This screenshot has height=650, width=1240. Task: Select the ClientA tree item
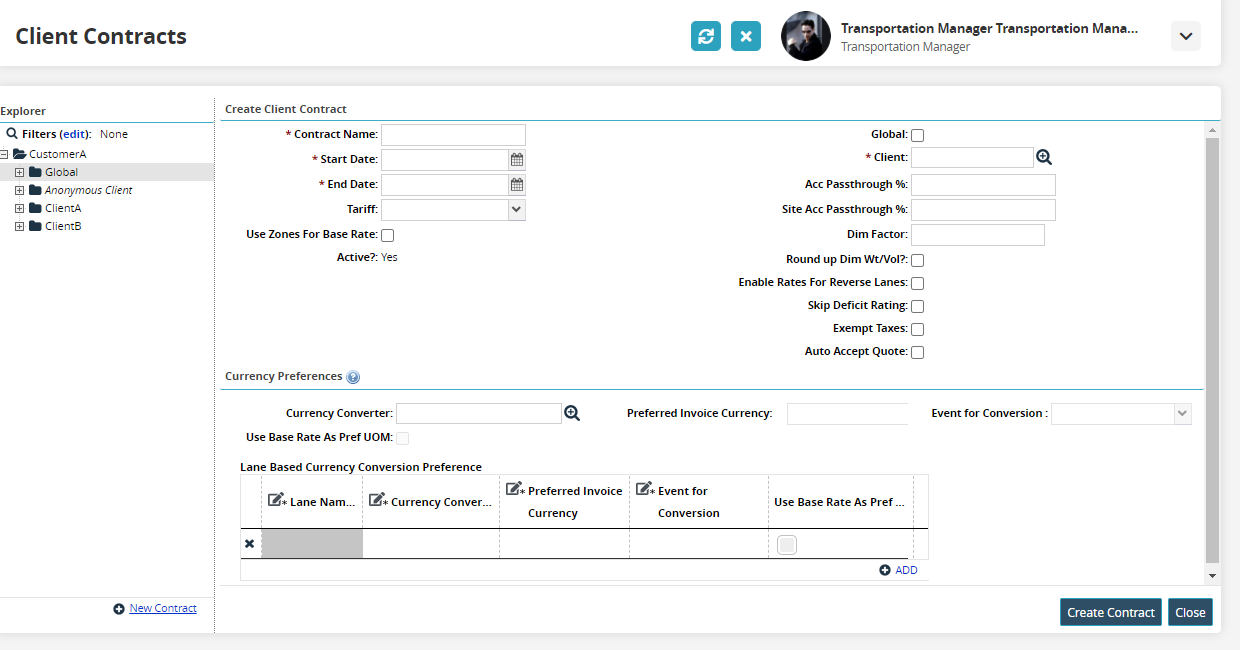pos(63,208)
